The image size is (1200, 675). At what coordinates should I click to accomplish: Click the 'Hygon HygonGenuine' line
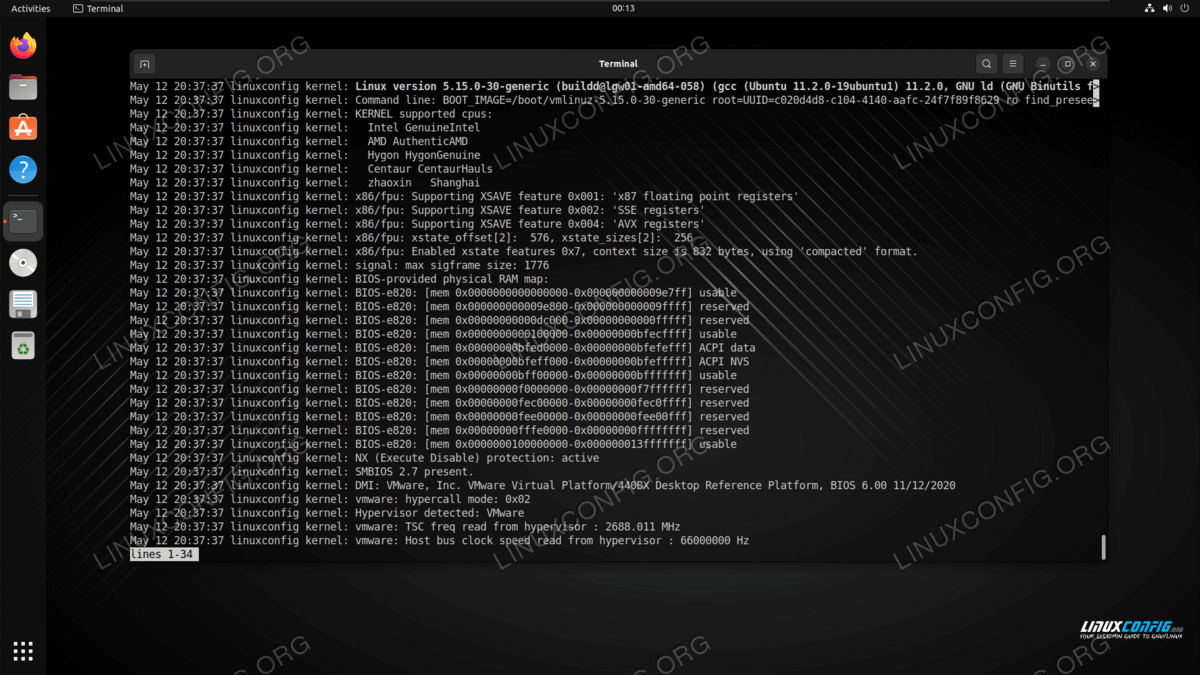pyautogui.click(x=305, y=156)
